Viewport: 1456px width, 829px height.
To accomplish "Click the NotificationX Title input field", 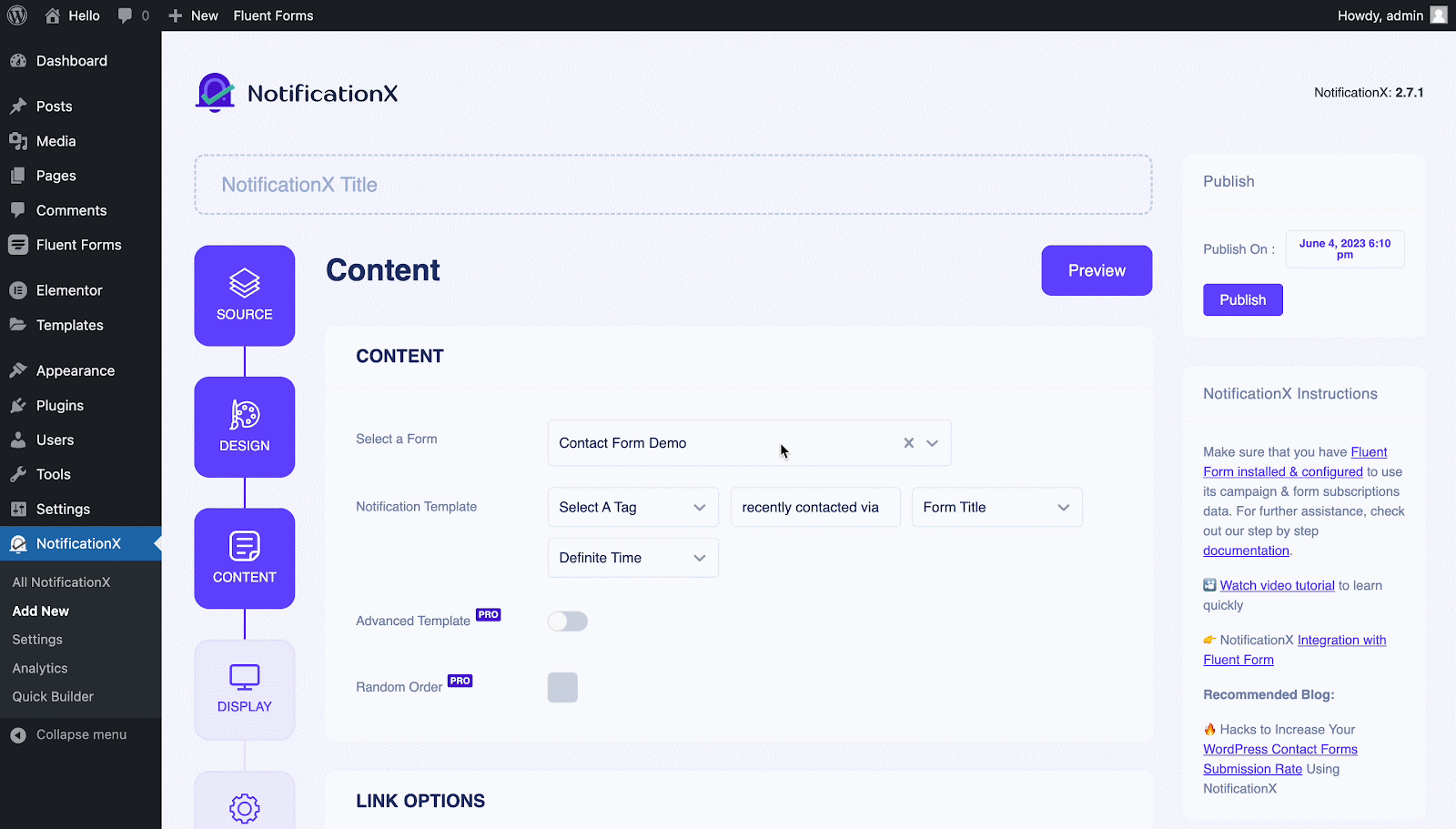I will coord(673,185).
